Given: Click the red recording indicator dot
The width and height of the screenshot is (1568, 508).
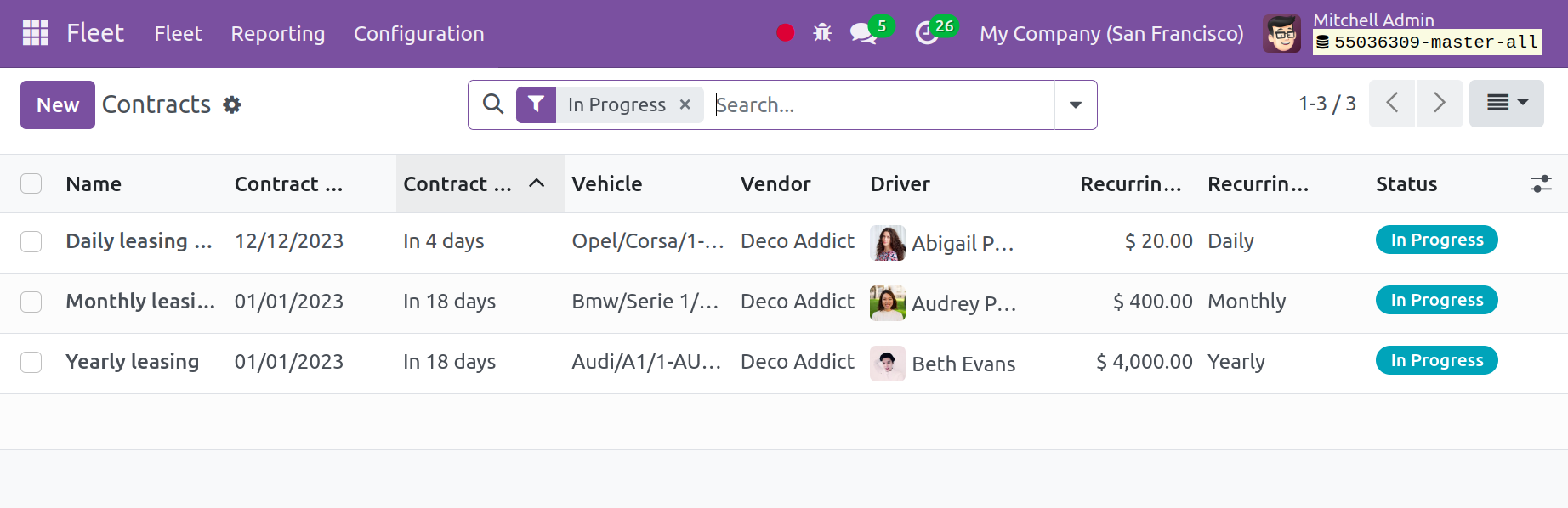Looking at the screenshot, I should click(x=785, y=33).
